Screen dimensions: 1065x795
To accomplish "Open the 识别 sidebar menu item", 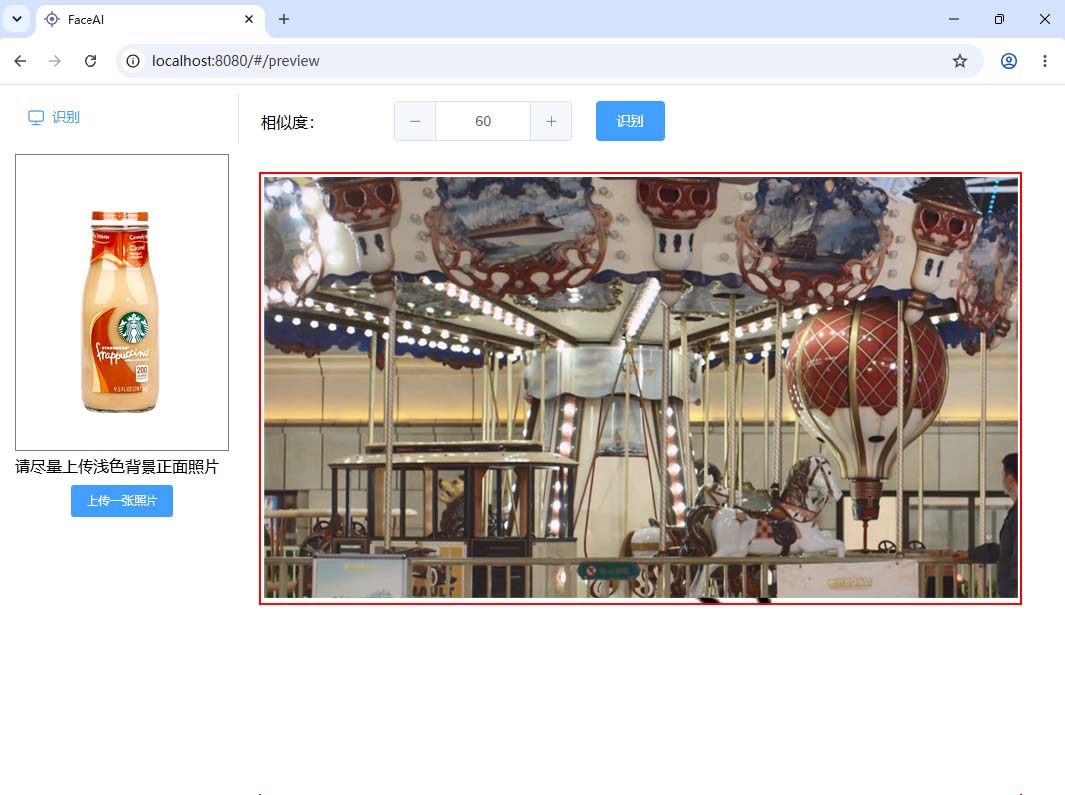I will click(54, 117).
